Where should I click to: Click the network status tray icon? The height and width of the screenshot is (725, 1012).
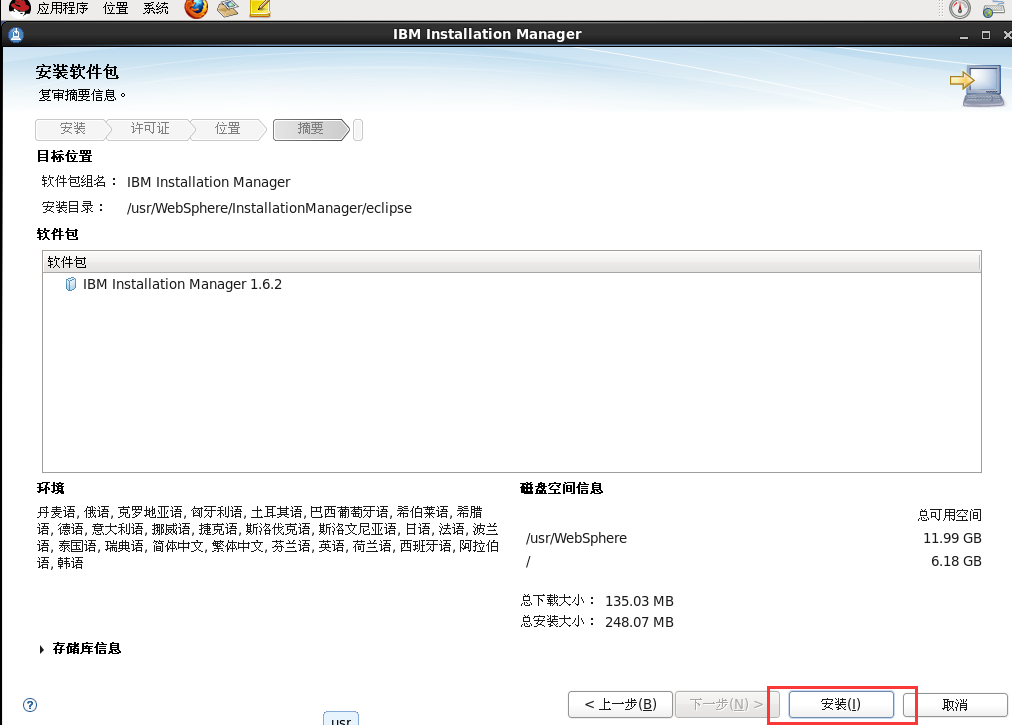click(x=993, y=9)
